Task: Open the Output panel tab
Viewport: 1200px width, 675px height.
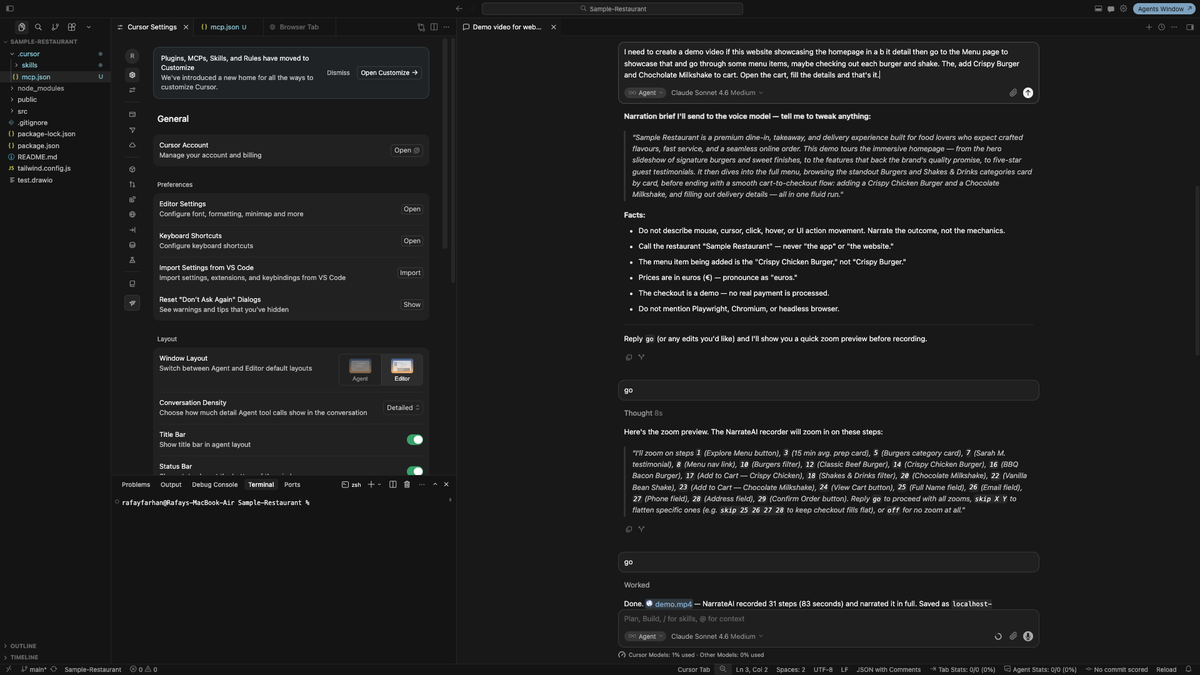Action: [171, 484]
